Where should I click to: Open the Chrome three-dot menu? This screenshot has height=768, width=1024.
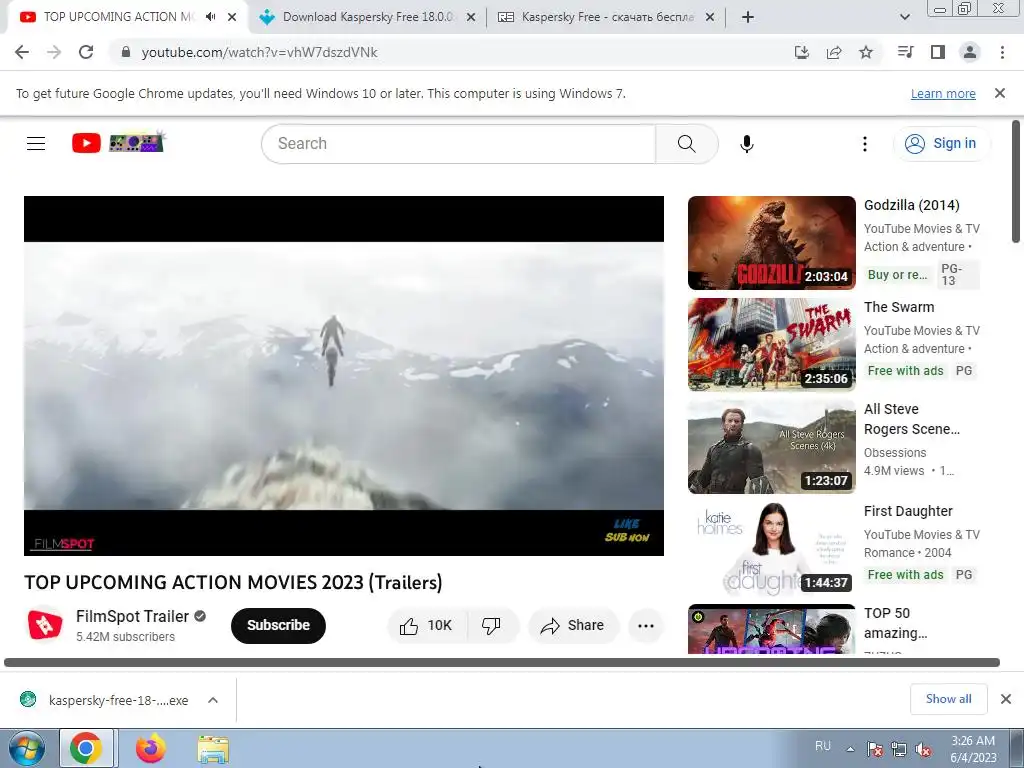[1002, 52]
